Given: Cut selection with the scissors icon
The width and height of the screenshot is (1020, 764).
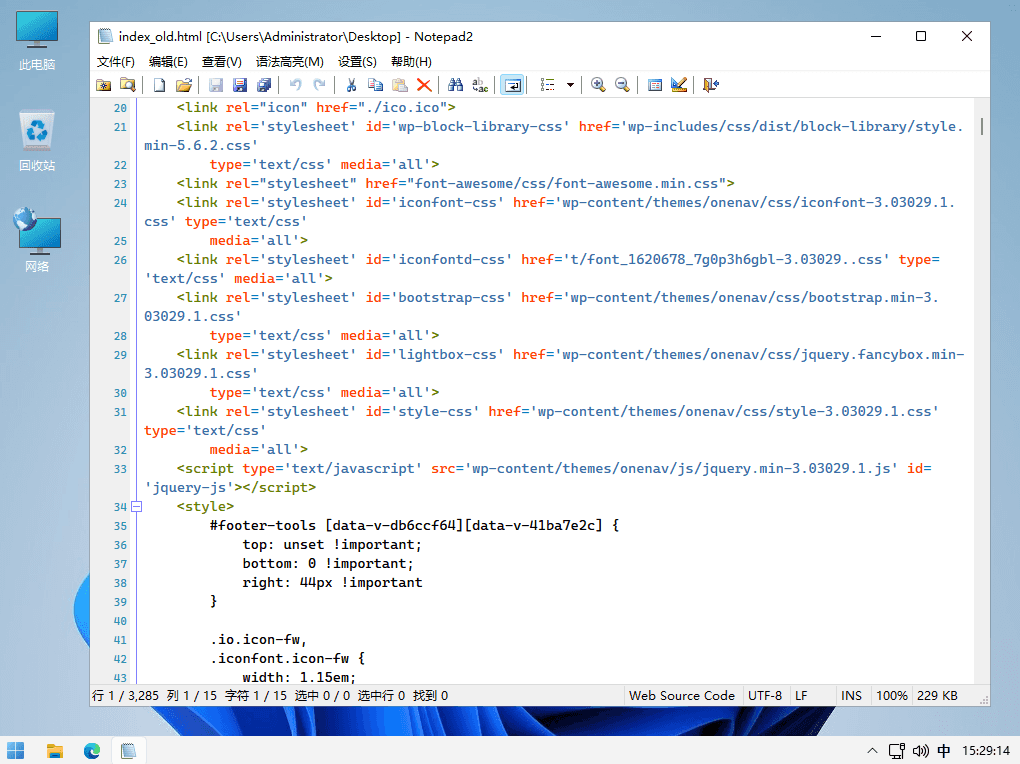Looking at the screenshot, I should pos(351,85).
